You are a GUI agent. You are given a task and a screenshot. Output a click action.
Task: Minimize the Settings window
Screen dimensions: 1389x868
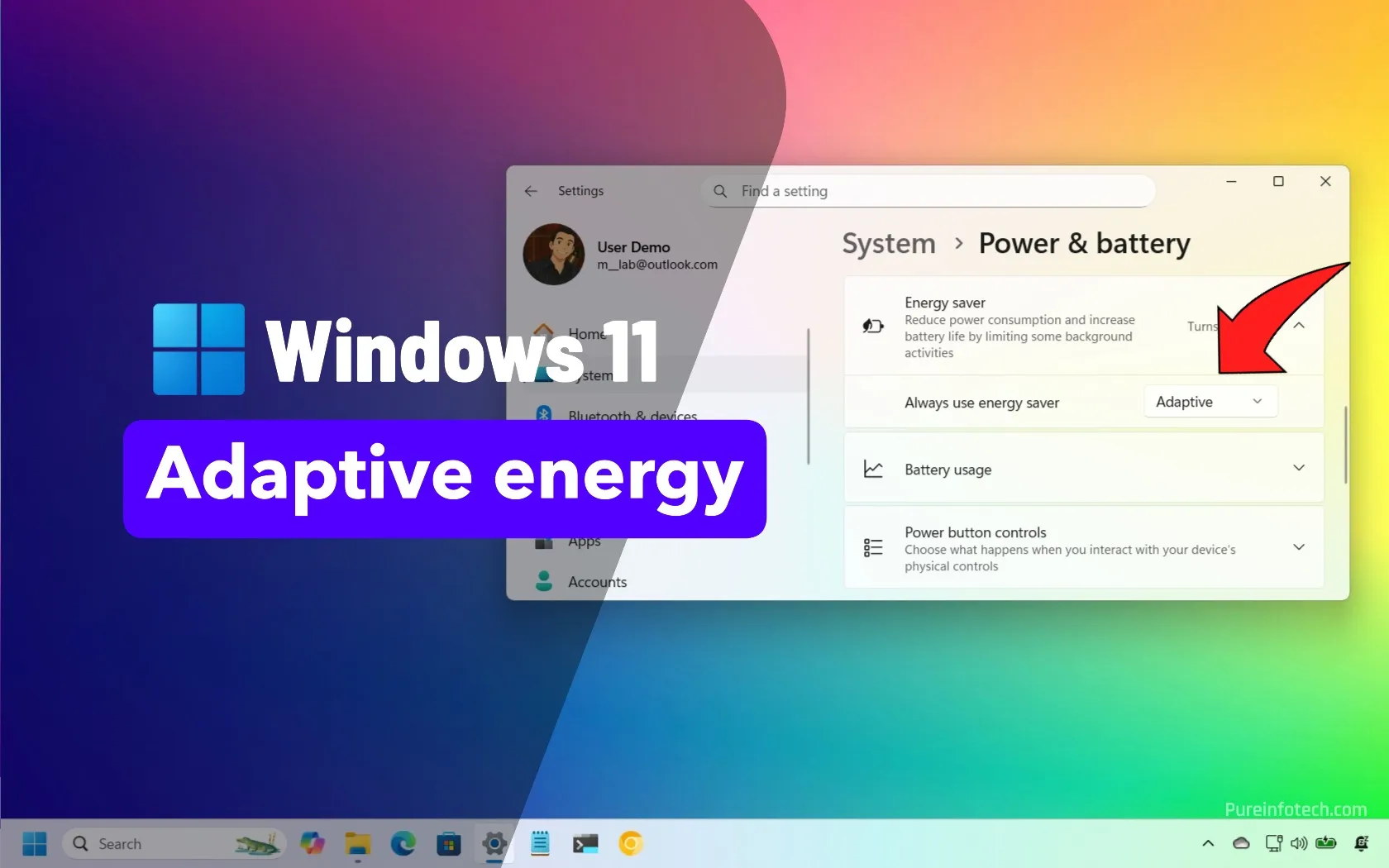[x=1231, y=181]
